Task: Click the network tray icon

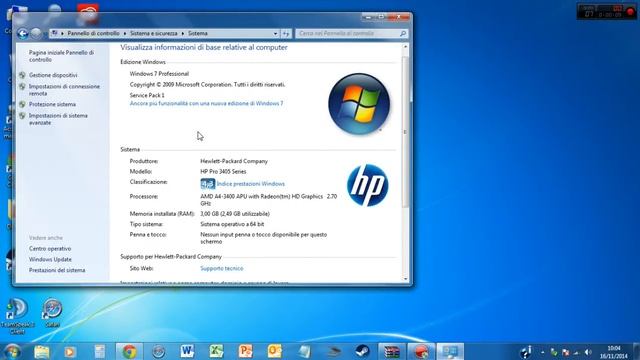Action: (x=576, y=352)
